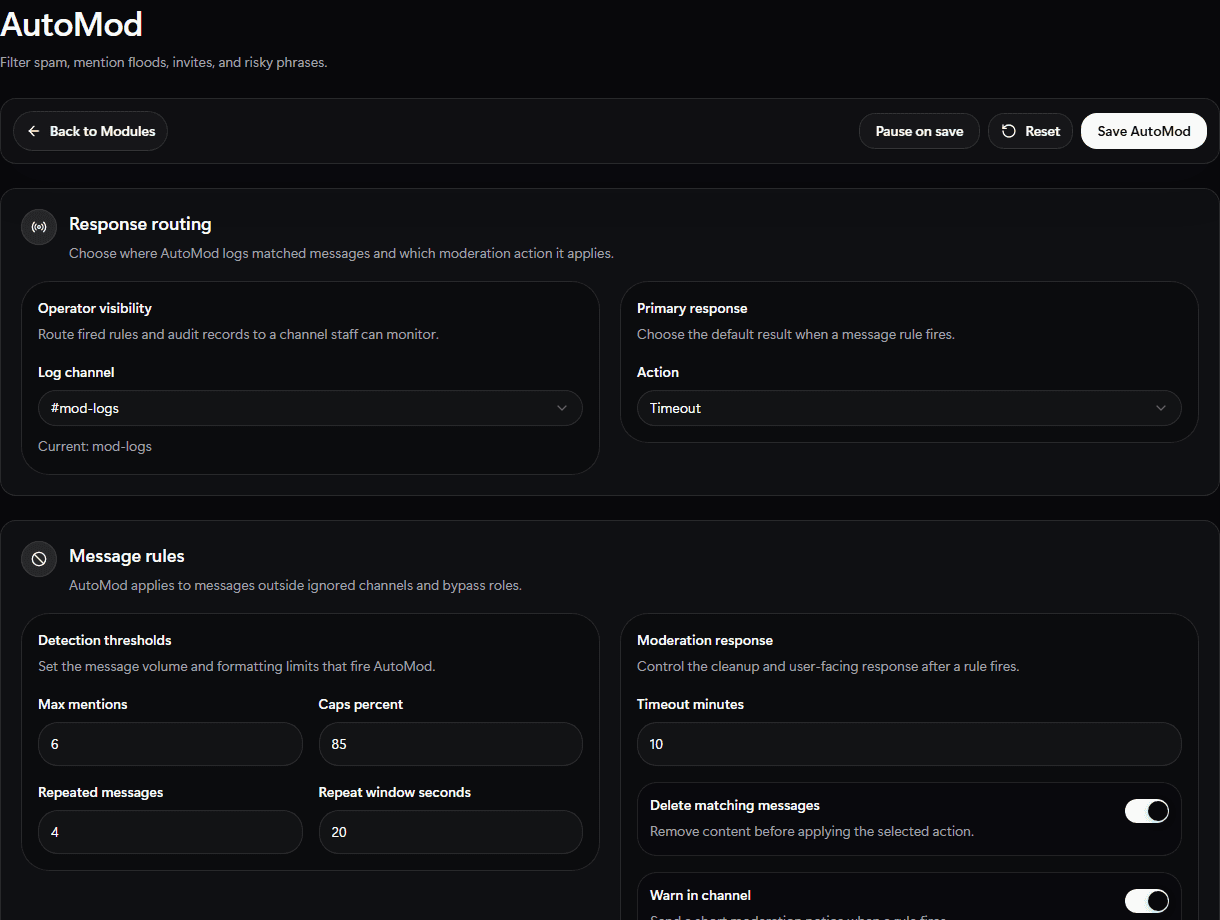Open the Action dropdown showing Timeout
Image resolution: width=1220 pixels, height=920 pixels.
(909, 408)
